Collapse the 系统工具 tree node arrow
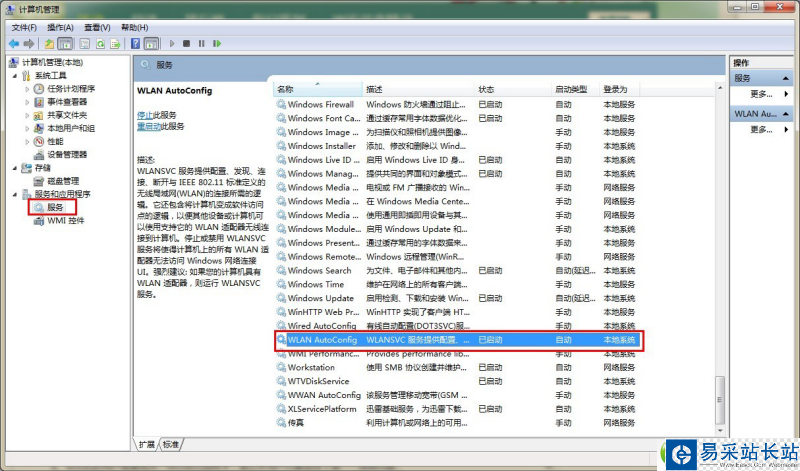The height and width of the screenshot is (471, 800). pyautogui.click(x=14, y=76)
